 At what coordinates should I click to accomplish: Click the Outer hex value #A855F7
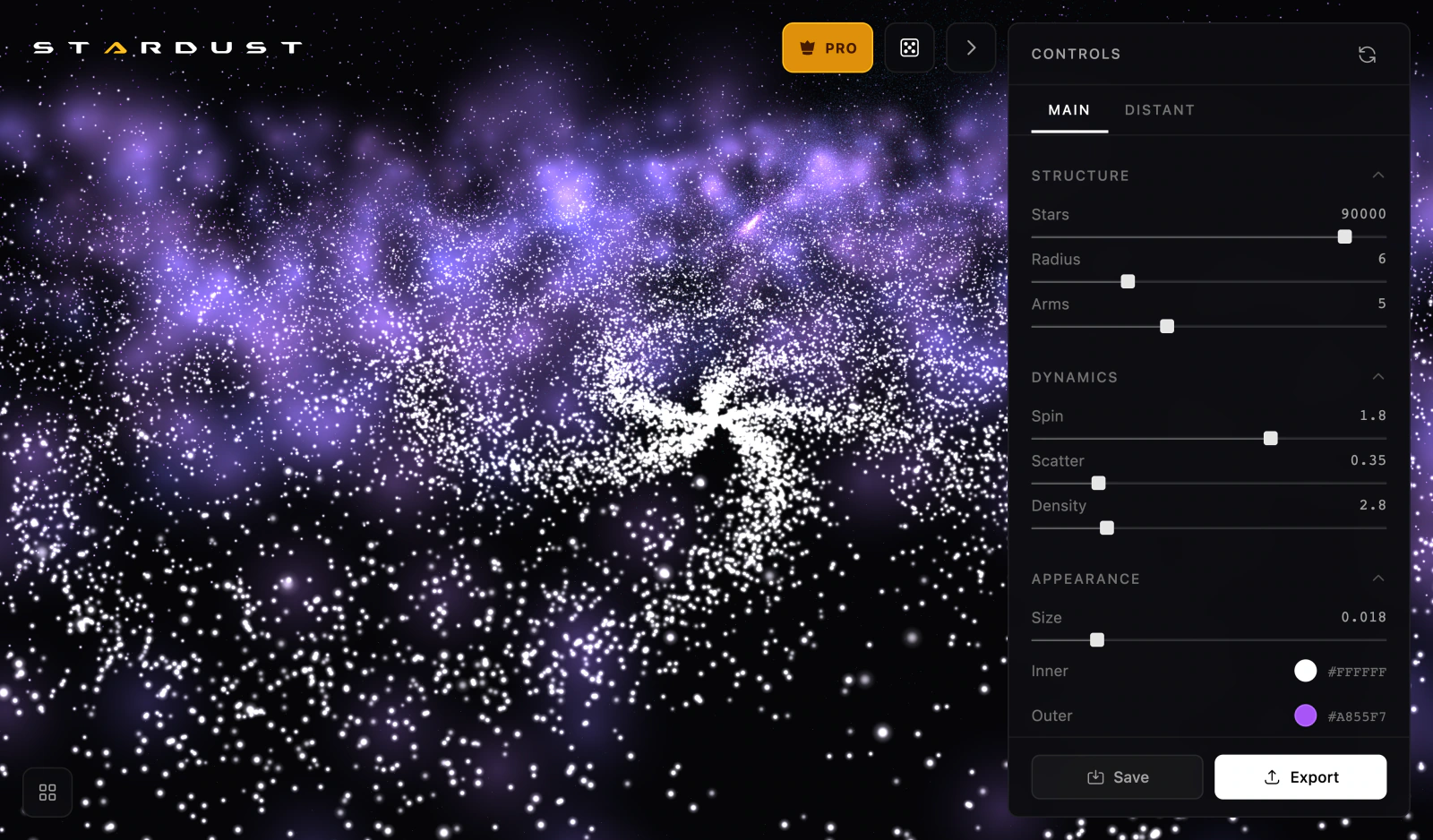point(1357,716)
